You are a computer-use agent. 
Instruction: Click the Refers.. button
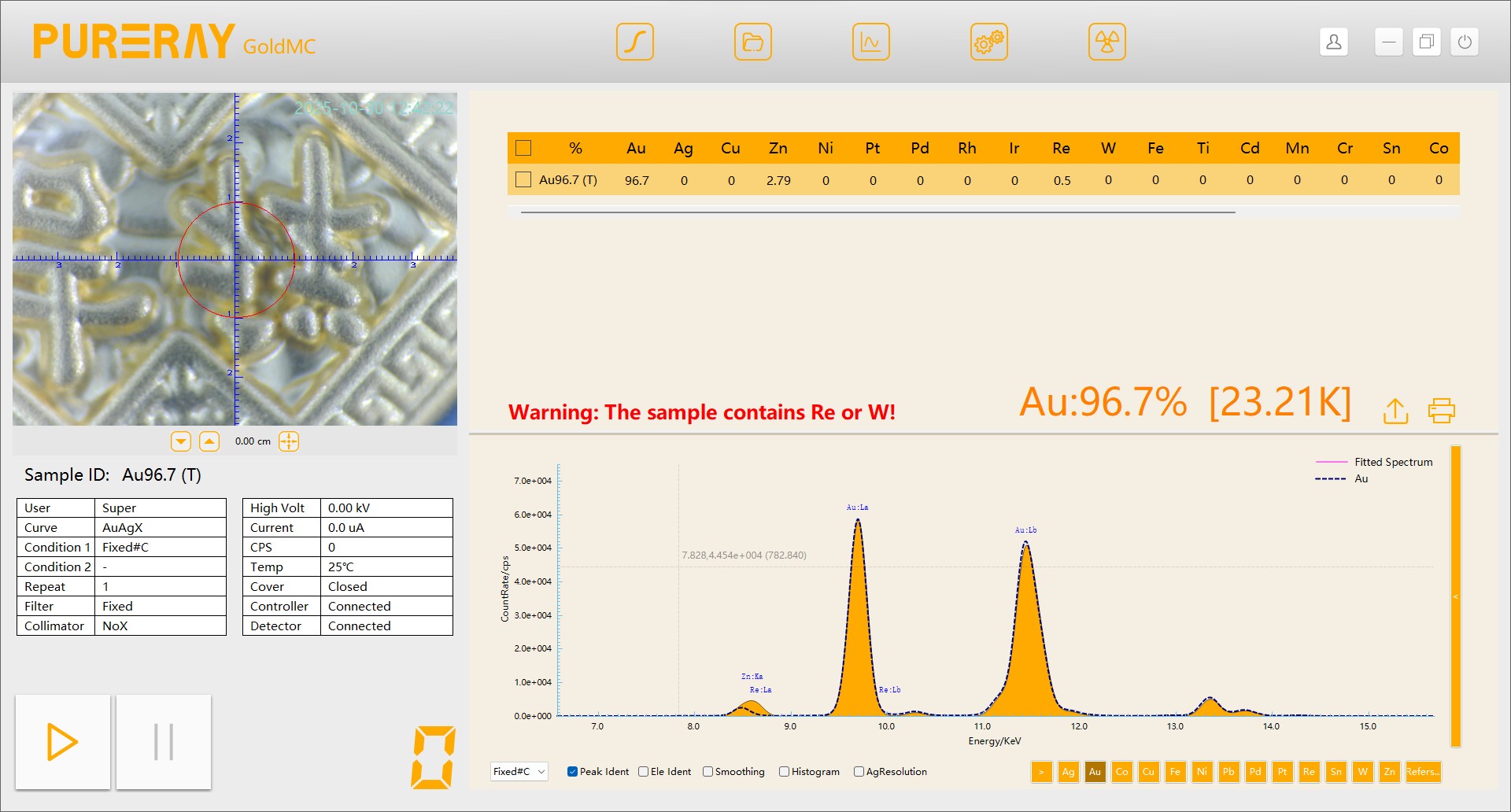[1423, 772]
